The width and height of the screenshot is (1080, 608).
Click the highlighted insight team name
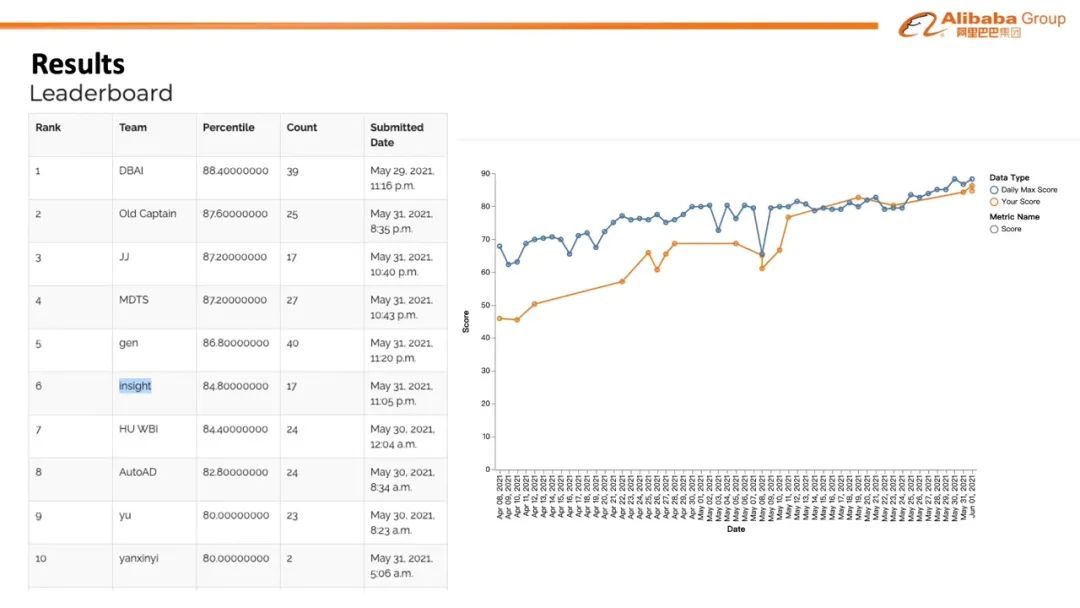click(135, 386)
